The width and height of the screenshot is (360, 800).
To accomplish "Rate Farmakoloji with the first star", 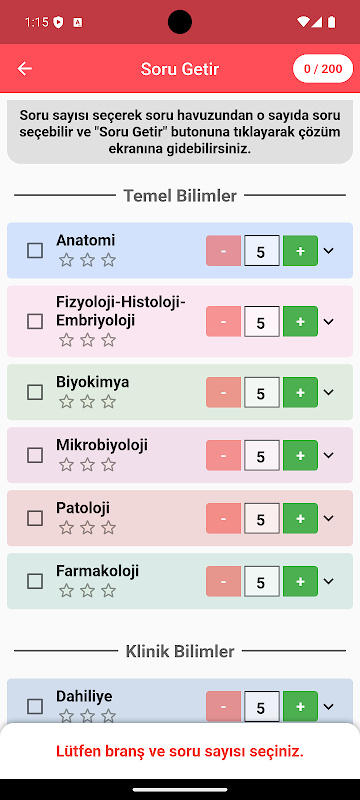I will [66, 591].
